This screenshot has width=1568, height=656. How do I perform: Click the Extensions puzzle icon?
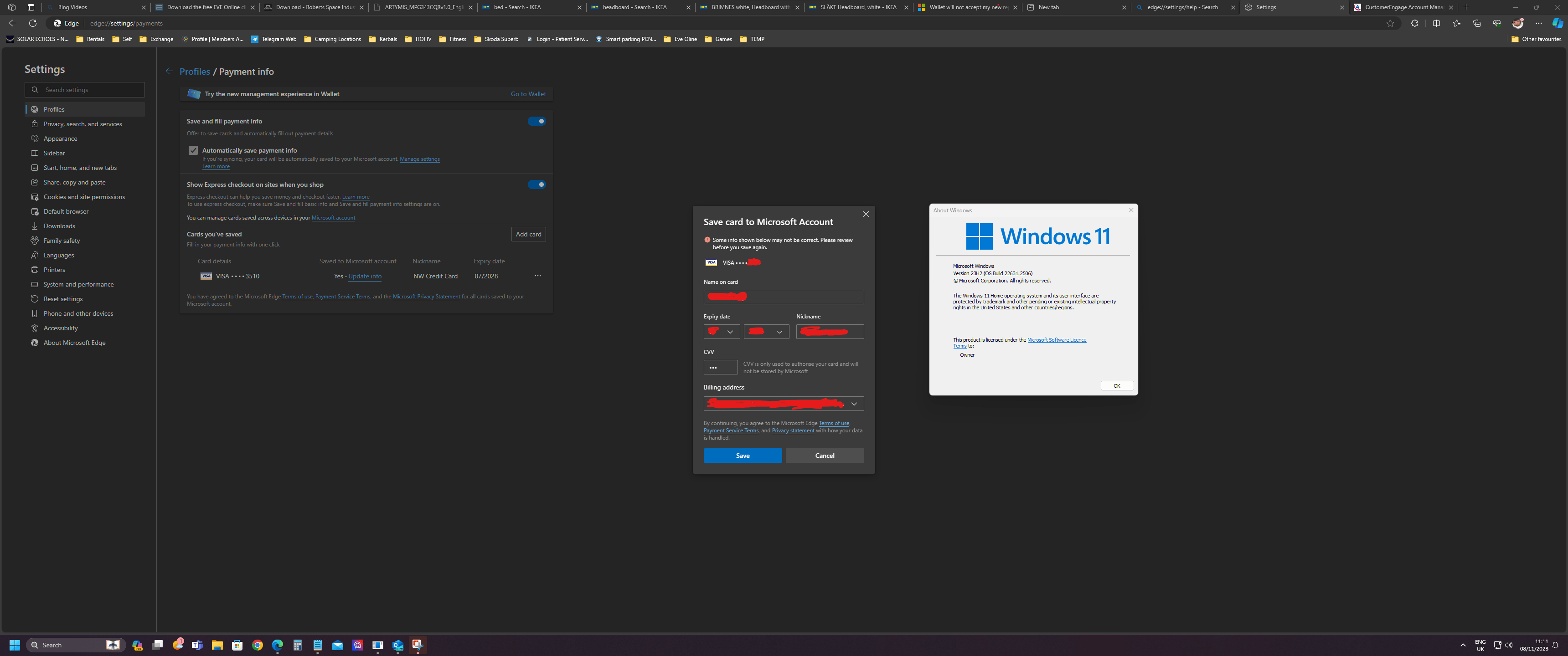1414,23
